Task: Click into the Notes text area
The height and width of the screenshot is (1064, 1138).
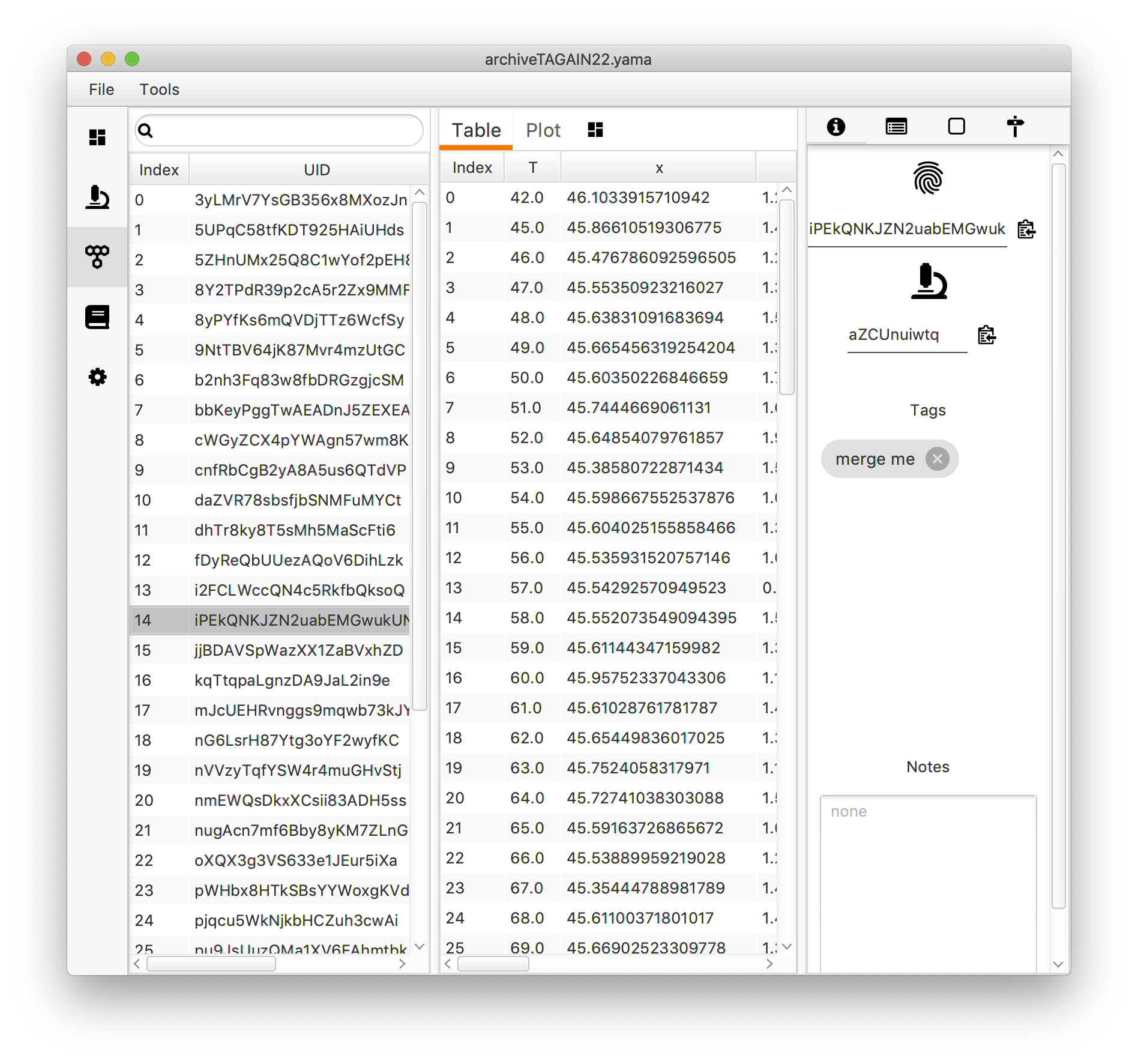Action: (928, 883)
